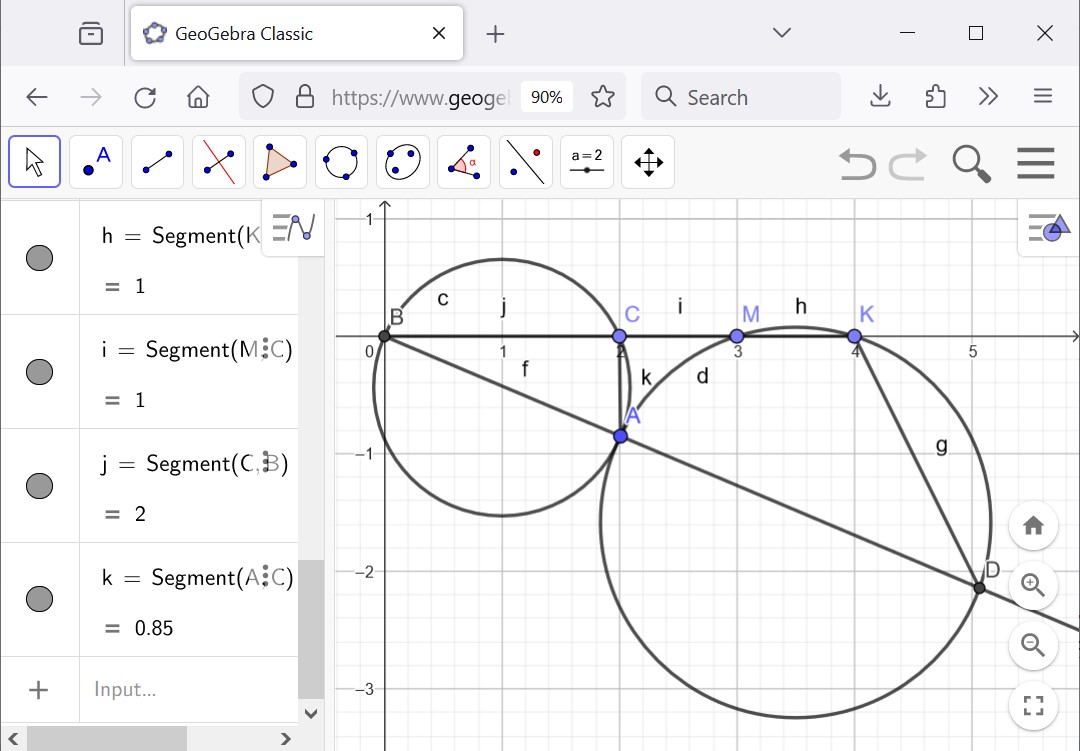Select the Slider a=2 tool
The image size is (1080, 751).
tap(587, 162)
